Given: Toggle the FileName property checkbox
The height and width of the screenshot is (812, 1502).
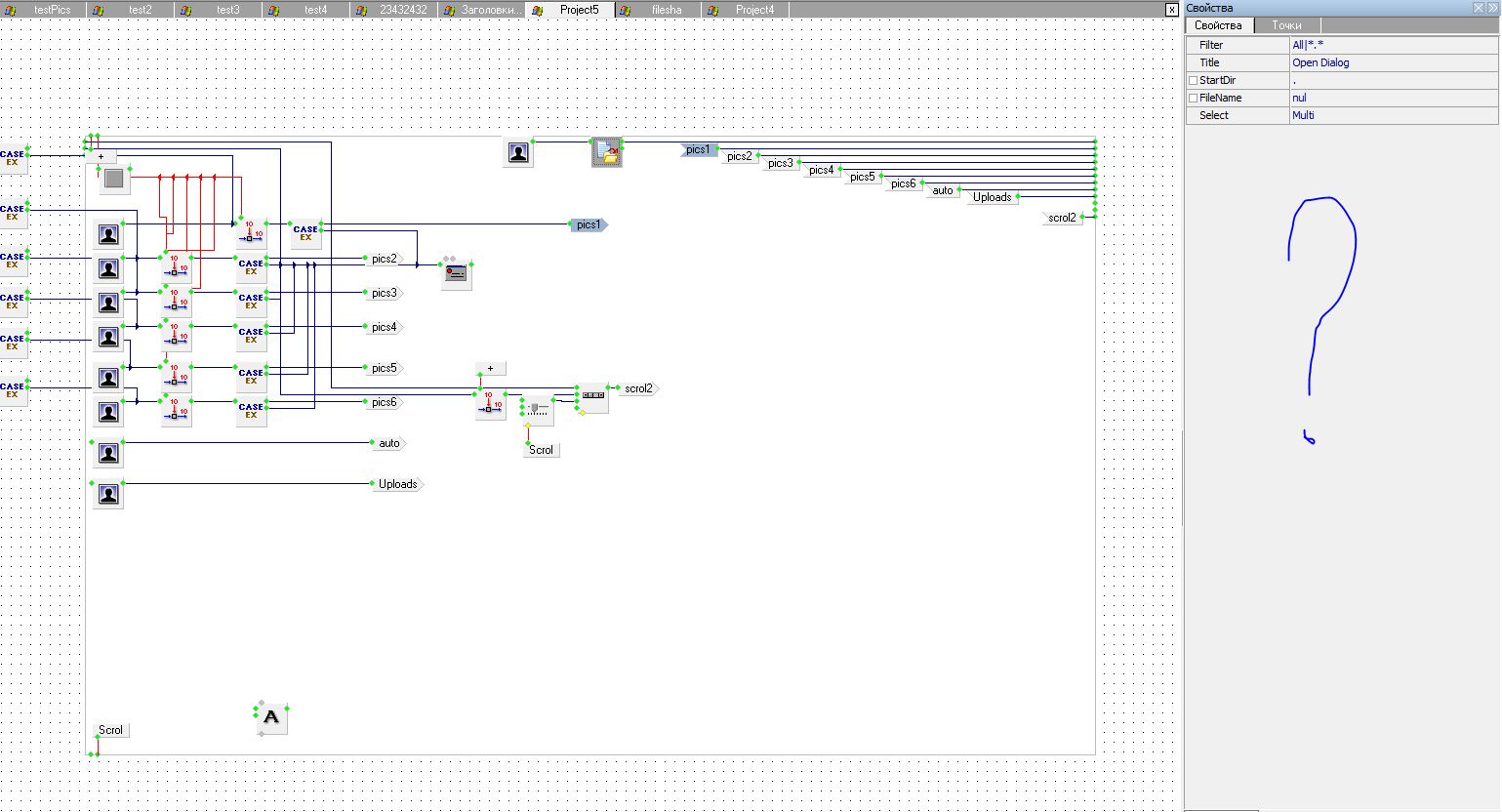Looking at the screenshot, I should [x=1193, y=99].
